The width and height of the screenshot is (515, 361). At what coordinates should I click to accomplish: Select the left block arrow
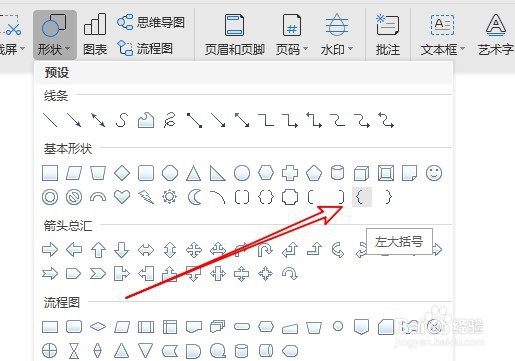(x=74, y=250)
